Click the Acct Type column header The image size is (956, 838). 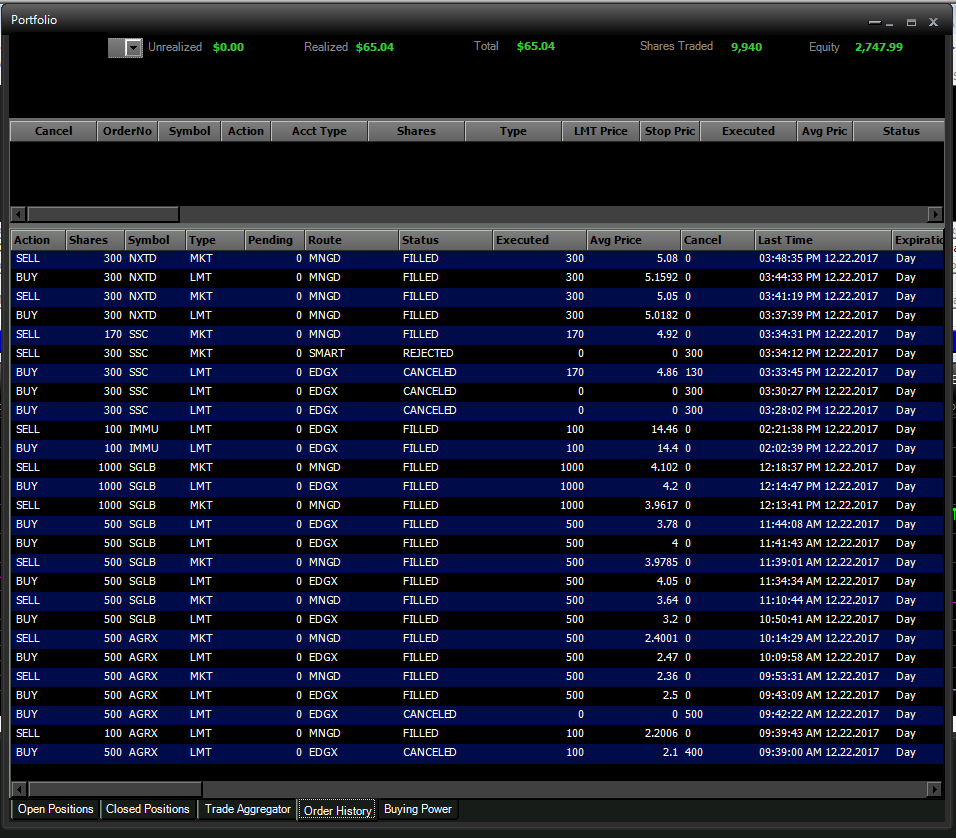tap(319, 131)
